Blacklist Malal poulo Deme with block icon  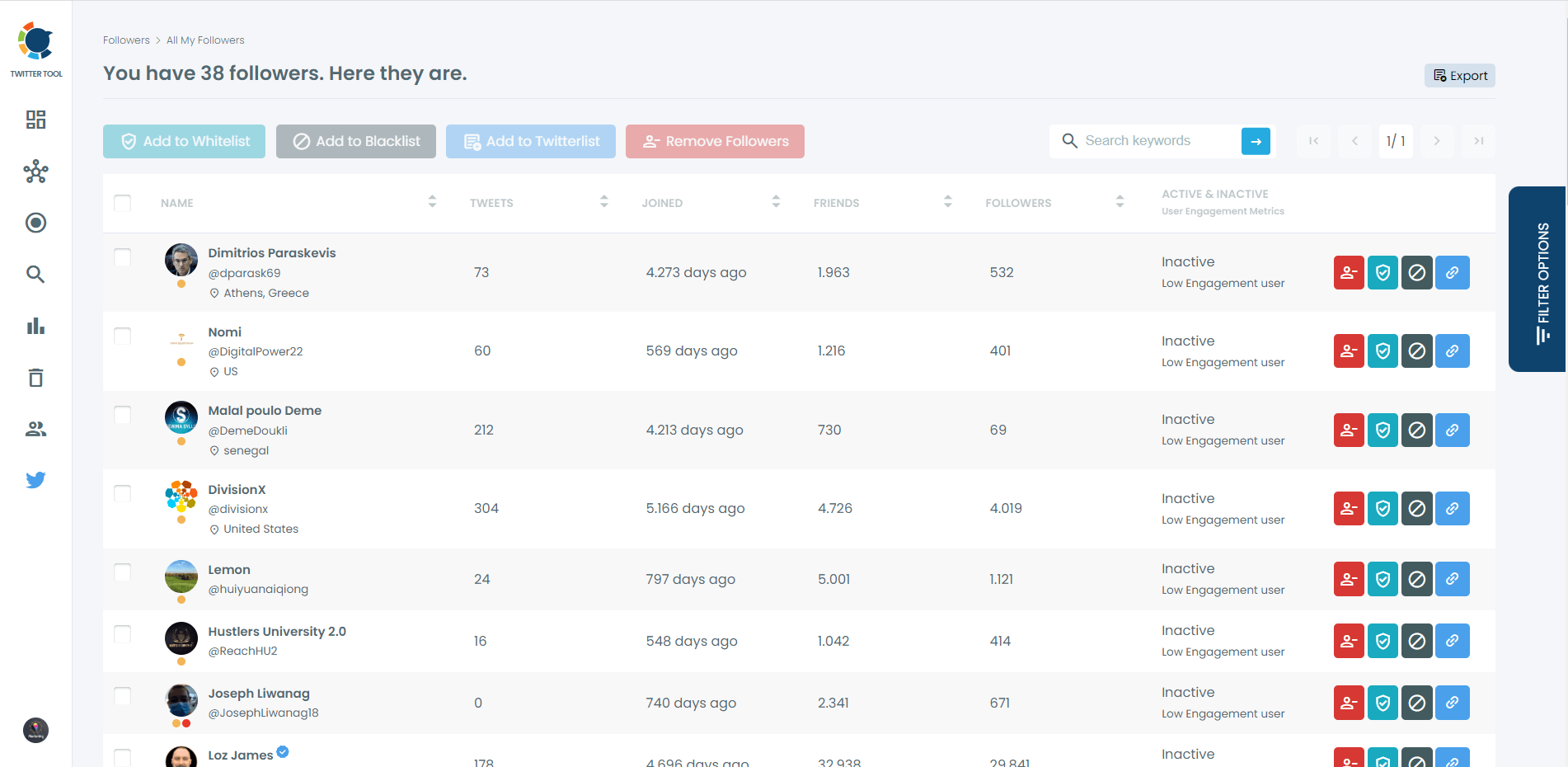(1417, 430)
